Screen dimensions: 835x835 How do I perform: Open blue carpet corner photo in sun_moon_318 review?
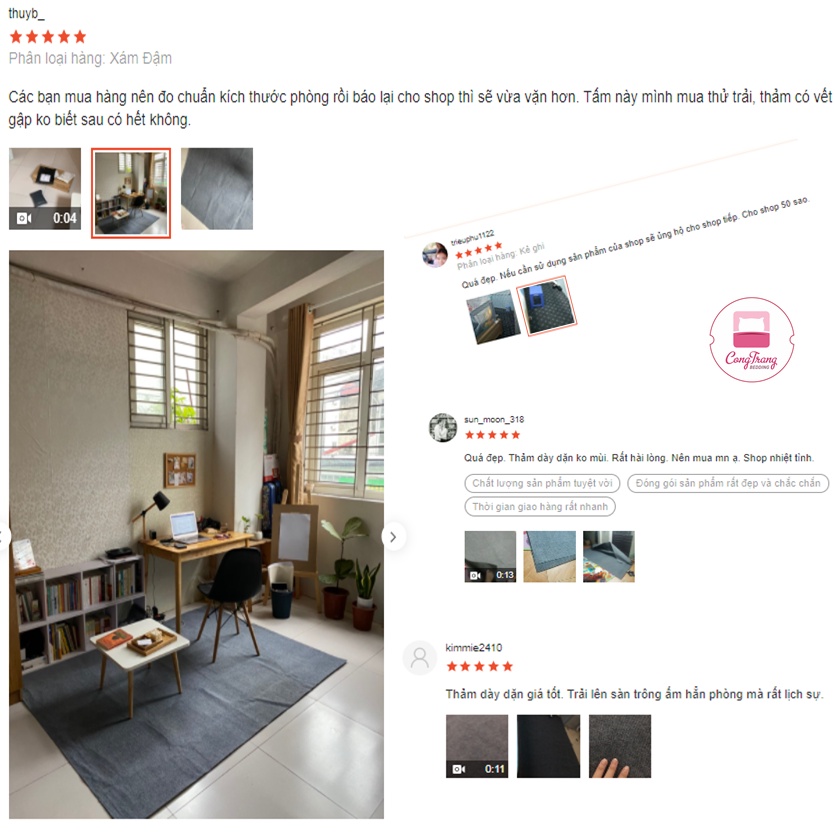coord(549,556)
